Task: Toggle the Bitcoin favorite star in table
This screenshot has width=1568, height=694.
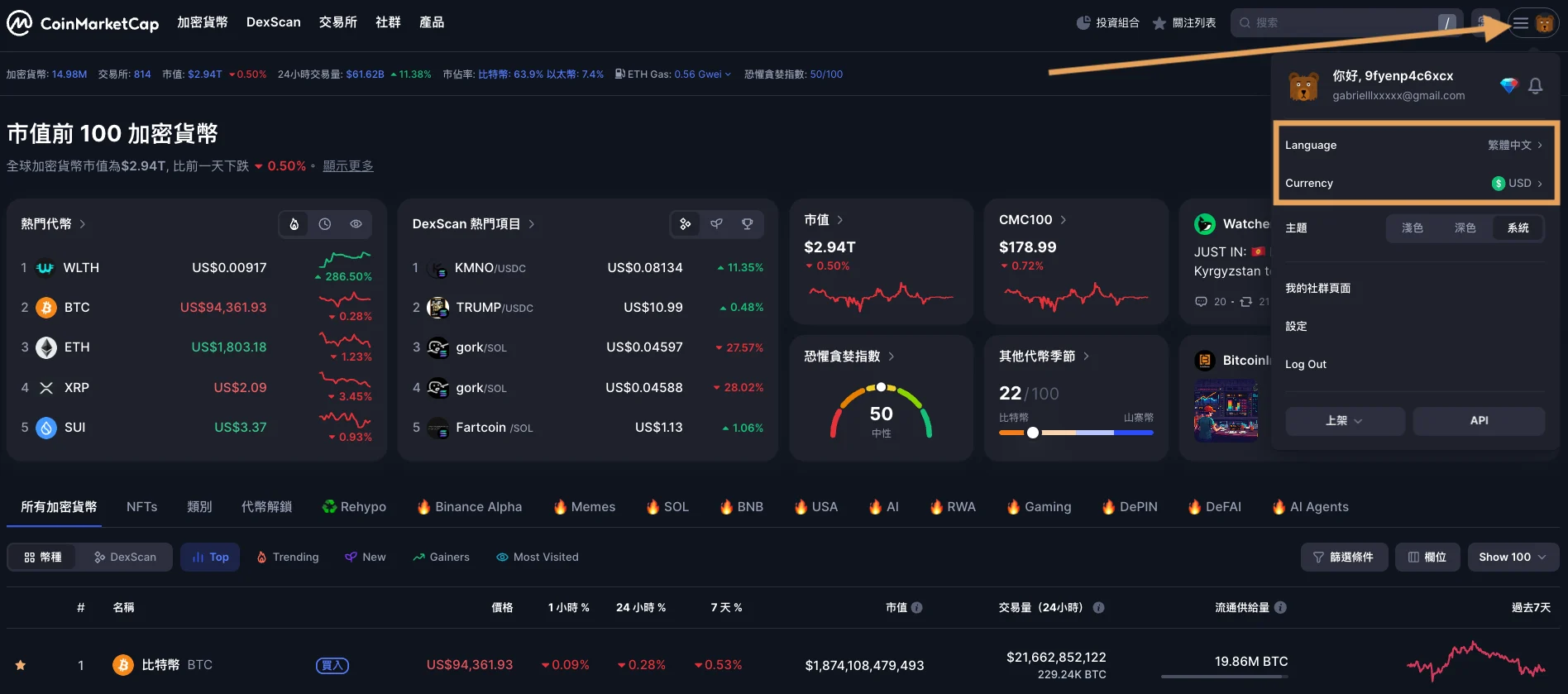Action: (x=21, y=665)
